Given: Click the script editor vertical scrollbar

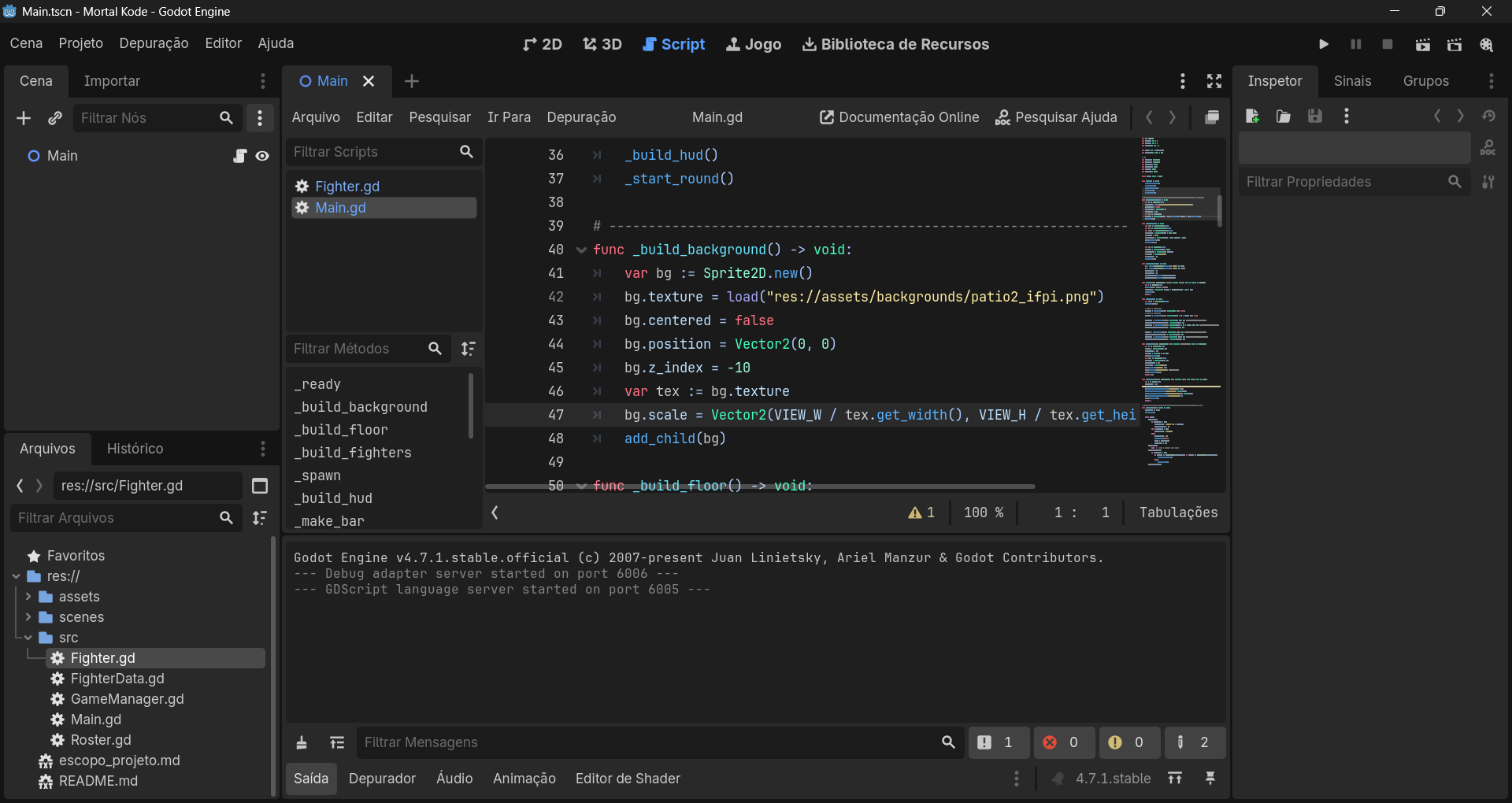Looking at the screenshot, I should [x=1220, y=210].
